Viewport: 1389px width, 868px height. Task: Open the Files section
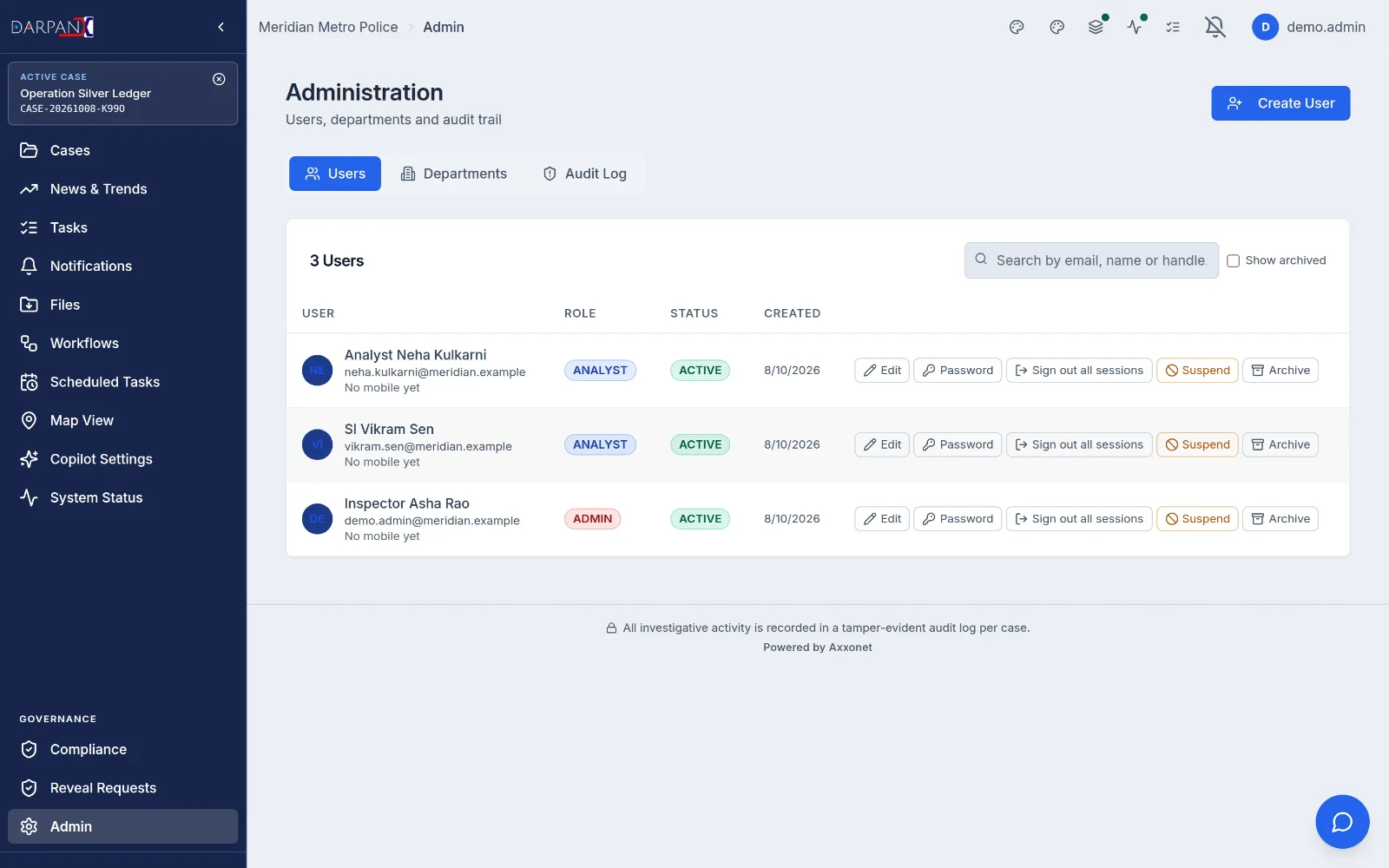(x=122, y=305)
